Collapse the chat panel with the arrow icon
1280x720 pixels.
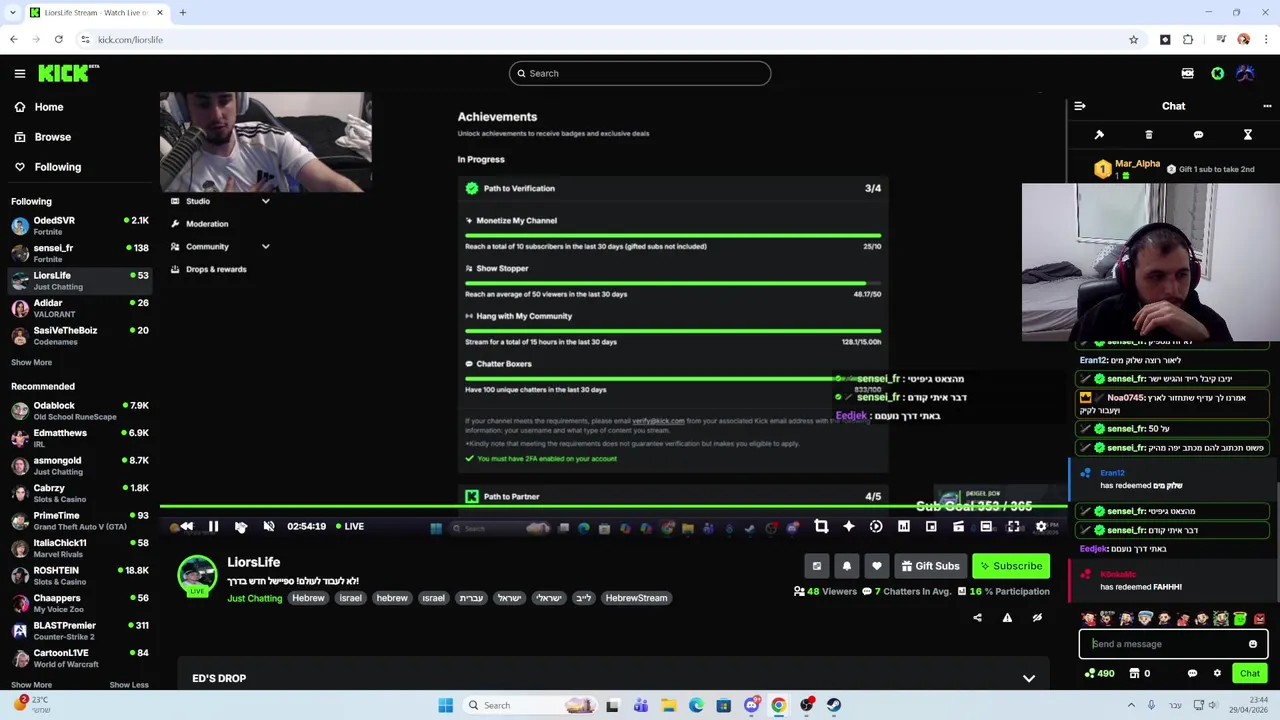point(1080,106)
